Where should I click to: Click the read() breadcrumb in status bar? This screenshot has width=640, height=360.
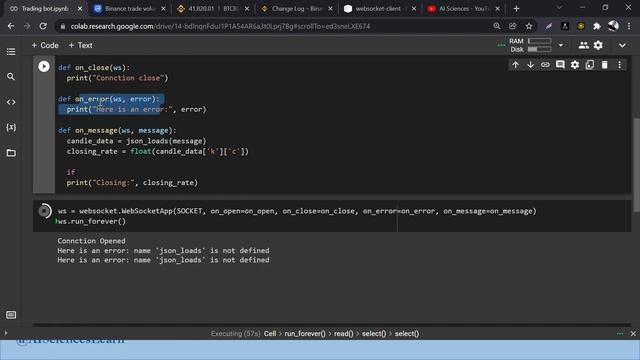343,334
